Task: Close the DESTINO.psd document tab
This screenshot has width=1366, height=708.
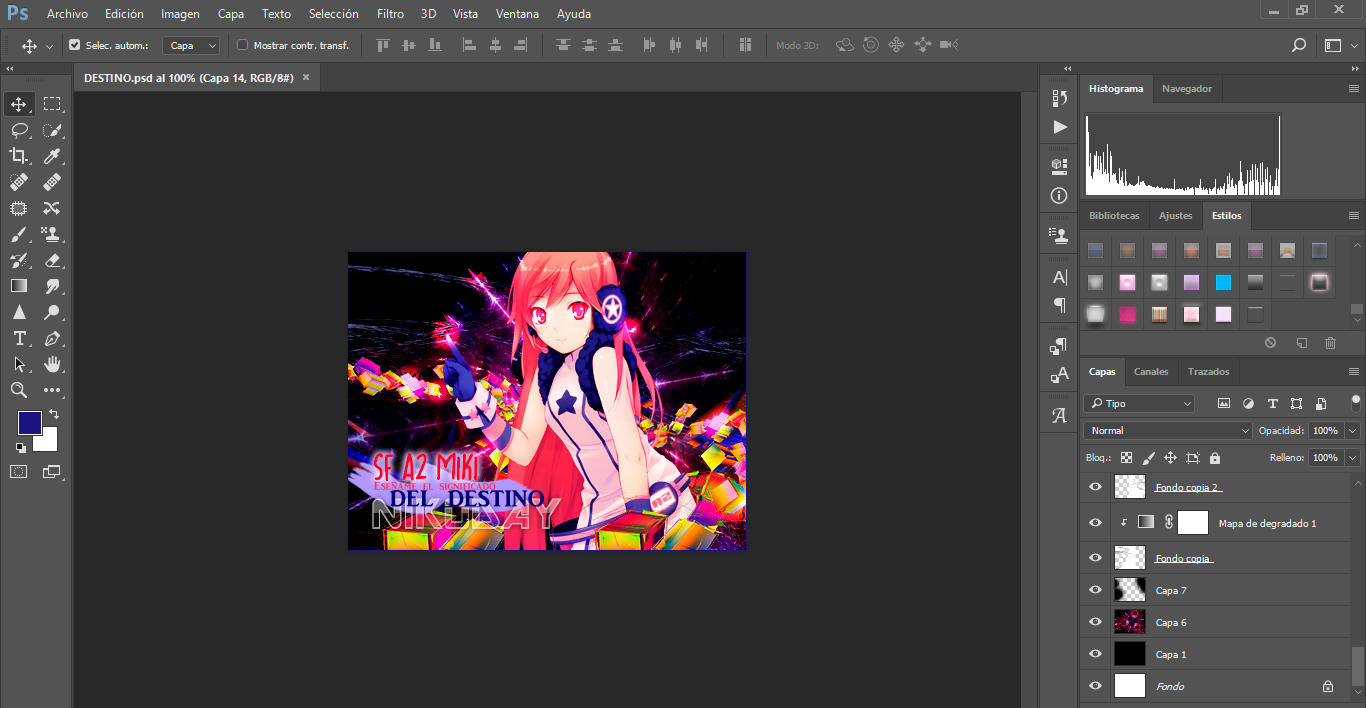Action: (x=306, y=77)
